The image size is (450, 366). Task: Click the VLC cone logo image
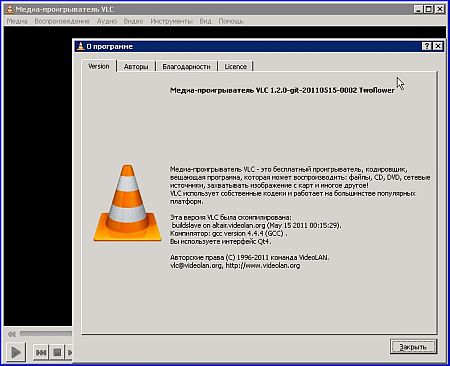click(127, 203)
